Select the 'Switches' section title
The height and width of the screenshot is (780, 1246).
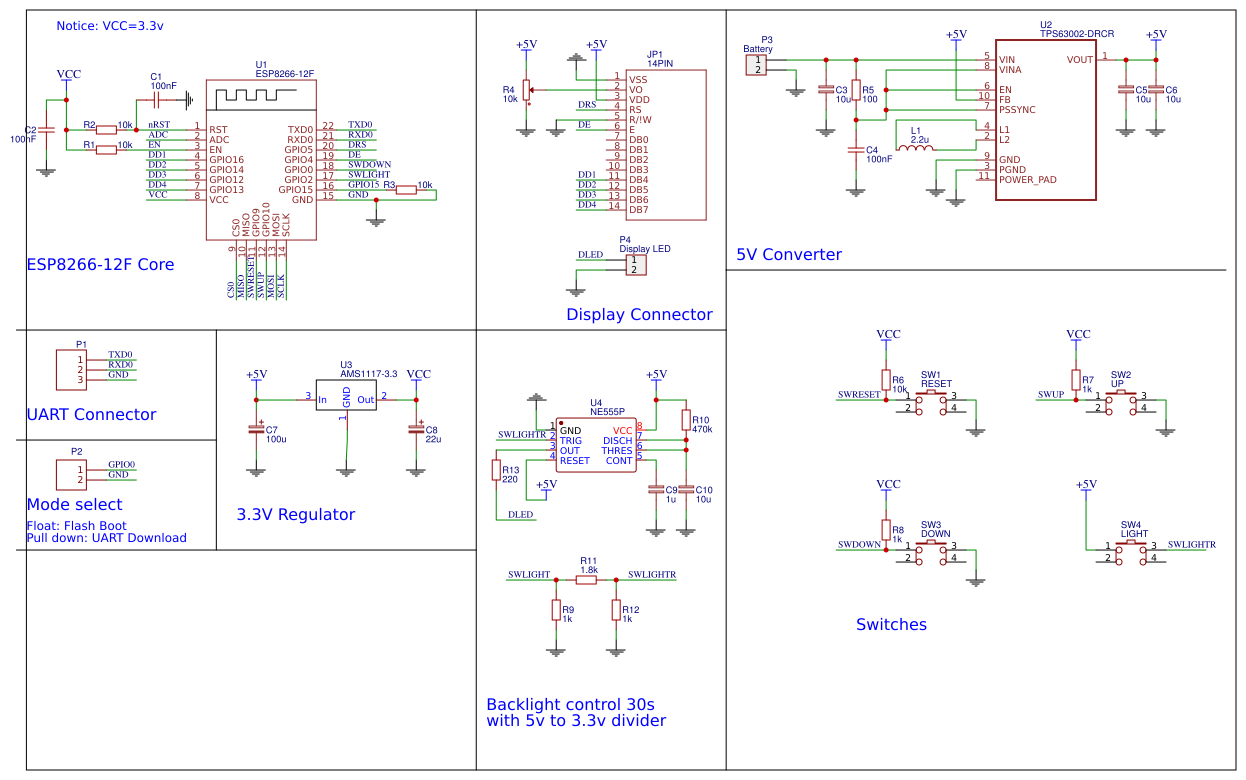(x=891, y=625)
